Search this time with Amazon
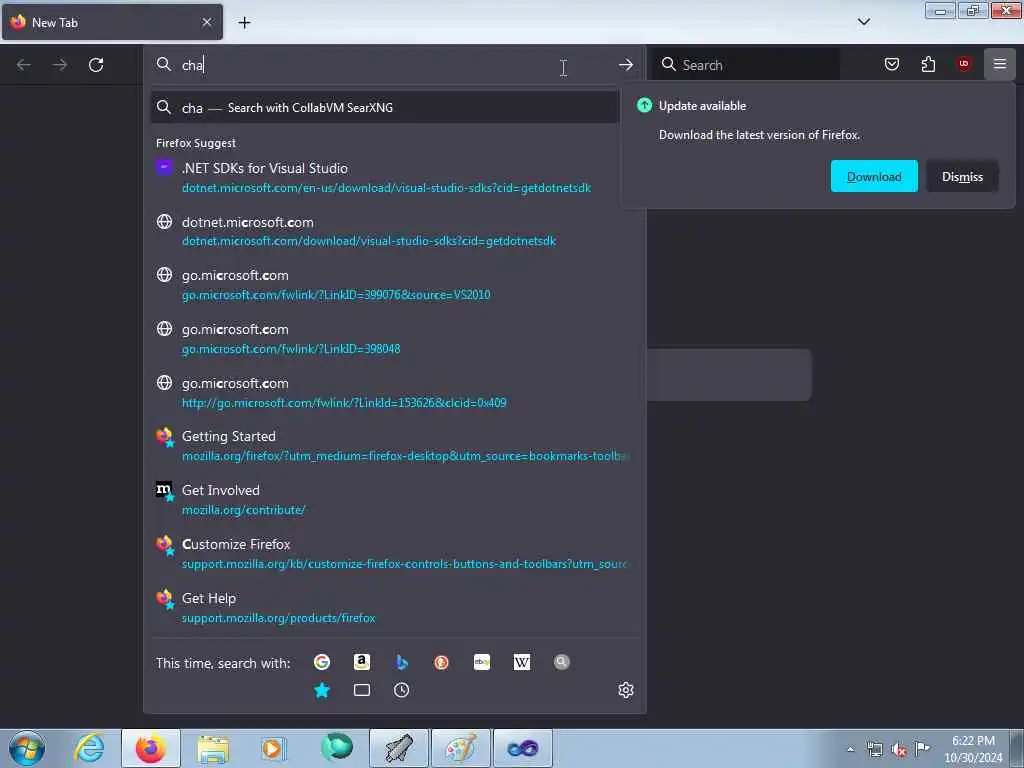The width and height of the screenshot is (1024, 768). coord(362,662)
